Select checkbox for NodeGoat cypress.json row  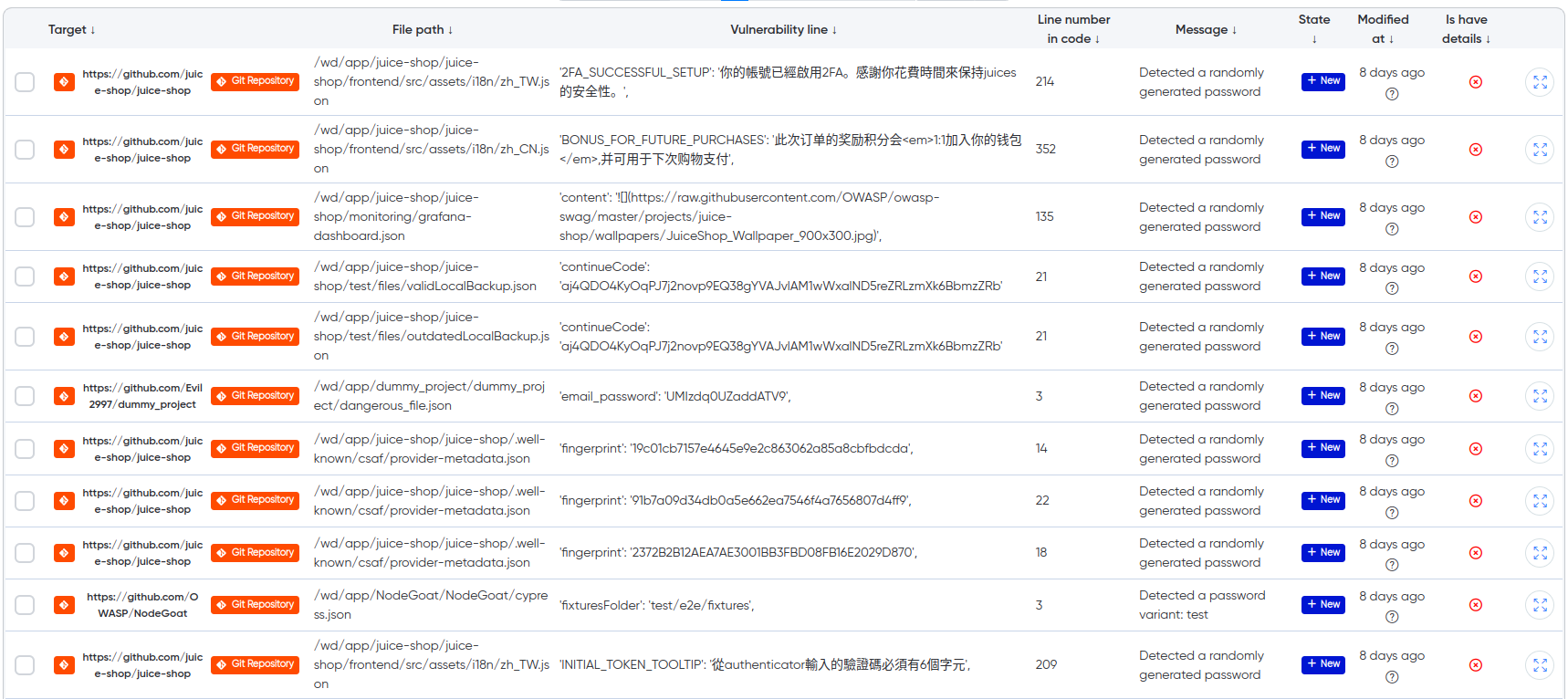point(25,605)
